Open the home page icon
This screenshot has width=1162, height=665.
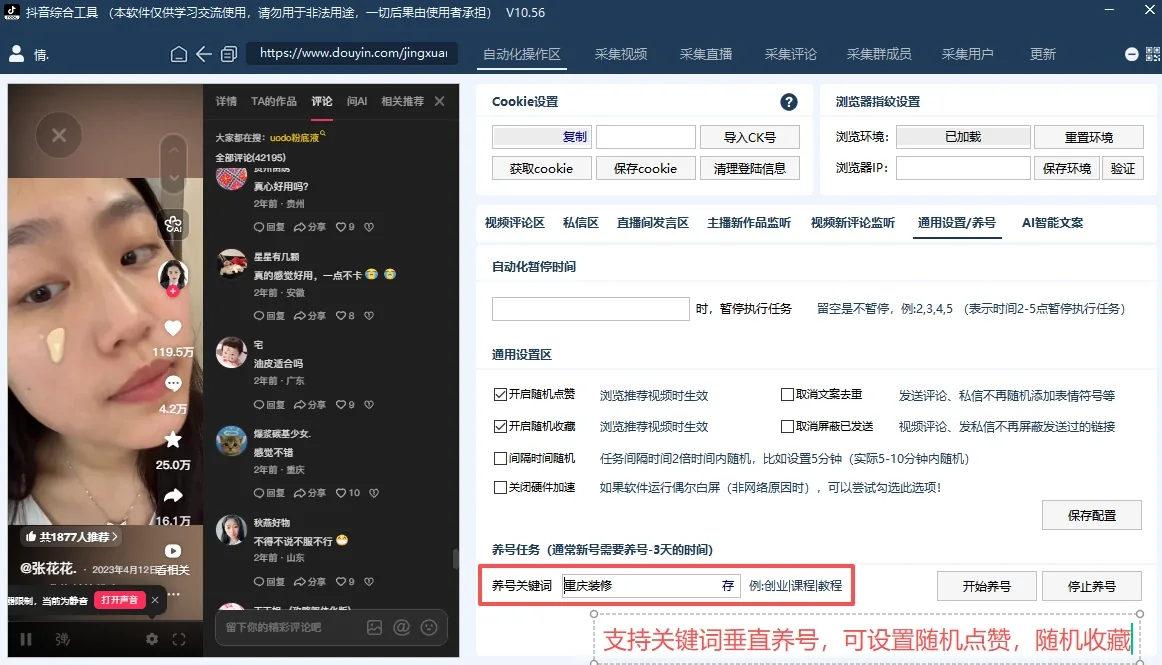click(x=179, y=54)
